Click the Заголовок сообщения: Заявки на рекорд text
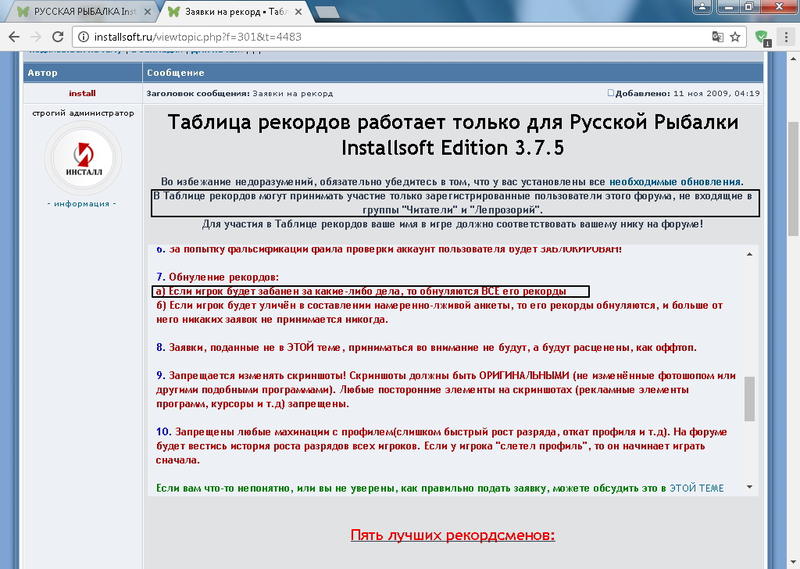Screen dimensions: 800x569 [x=240, y=93]
